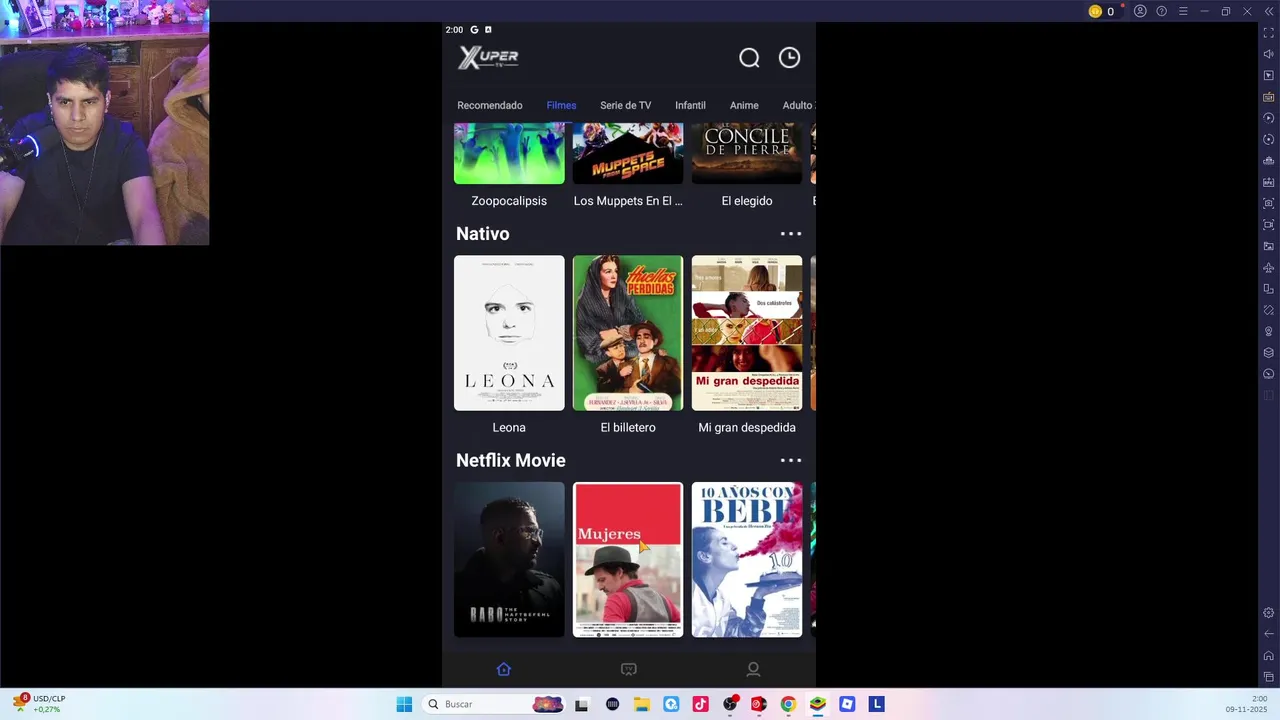Image resolution: width=1280 pixels, height=720 pixels.
Task: Select the Filmes tab
Action: (561, 105)
